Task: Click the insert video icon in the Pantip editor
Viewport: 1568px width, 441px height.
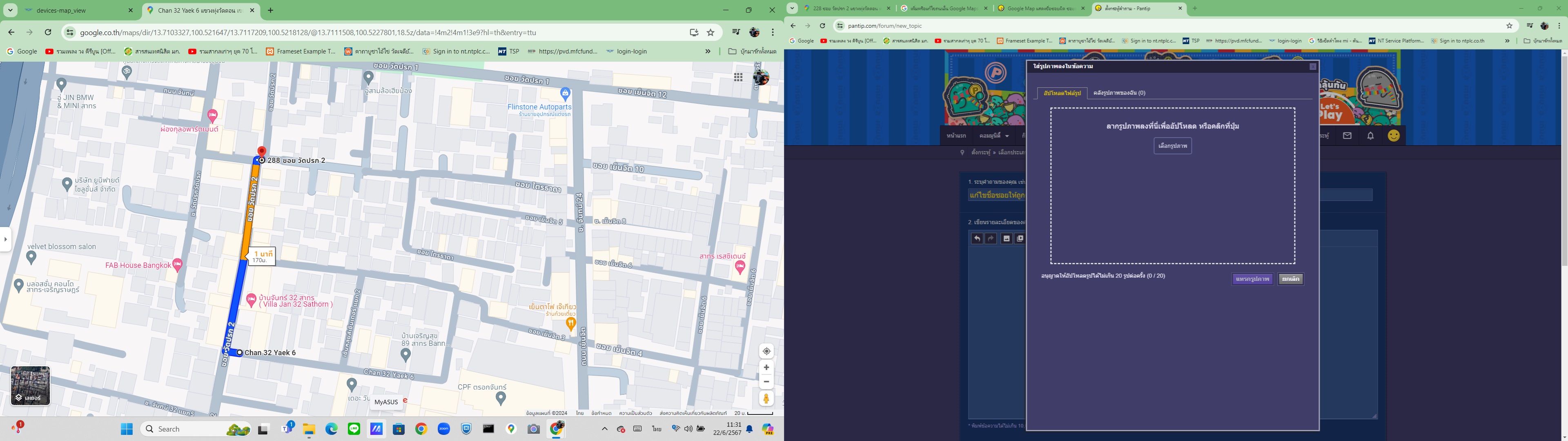Action: click(x=1020, y=239)
